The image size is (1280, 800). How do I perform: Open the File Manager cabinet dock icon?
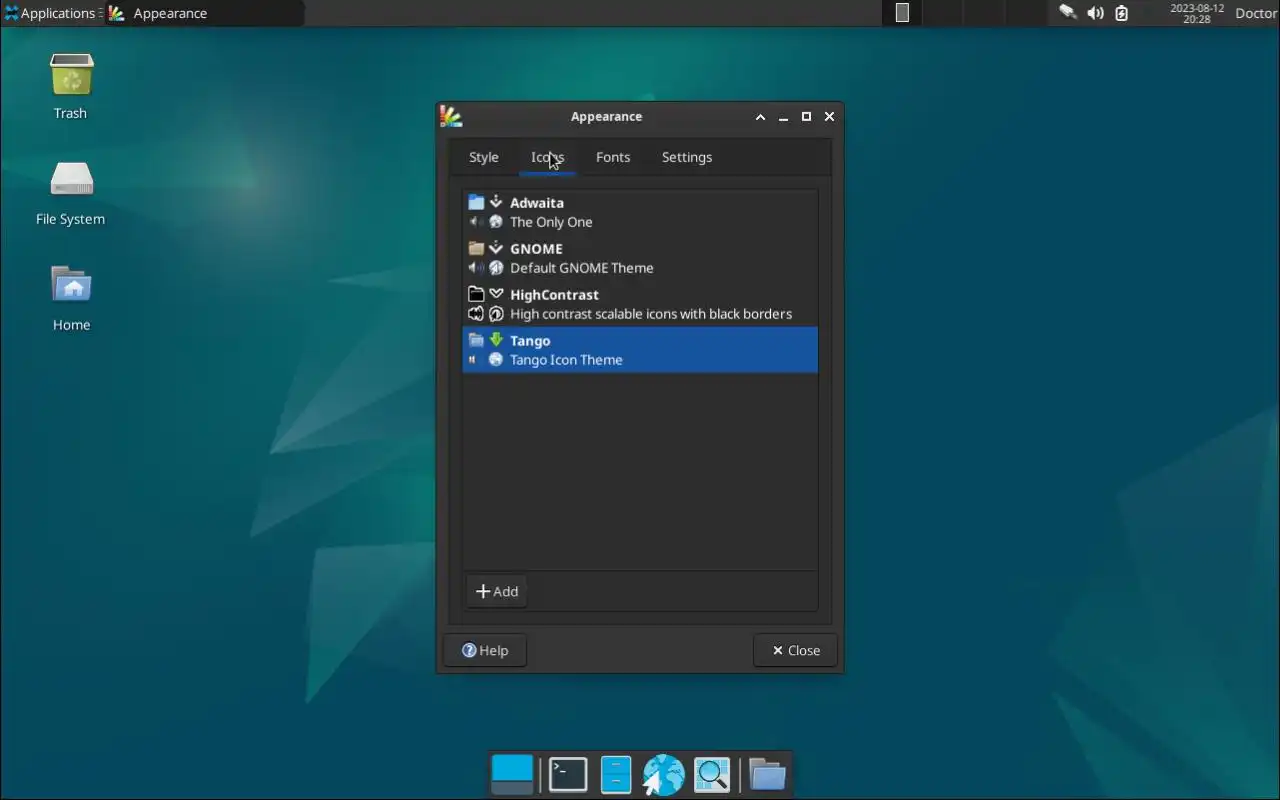(x=616, y=775)
